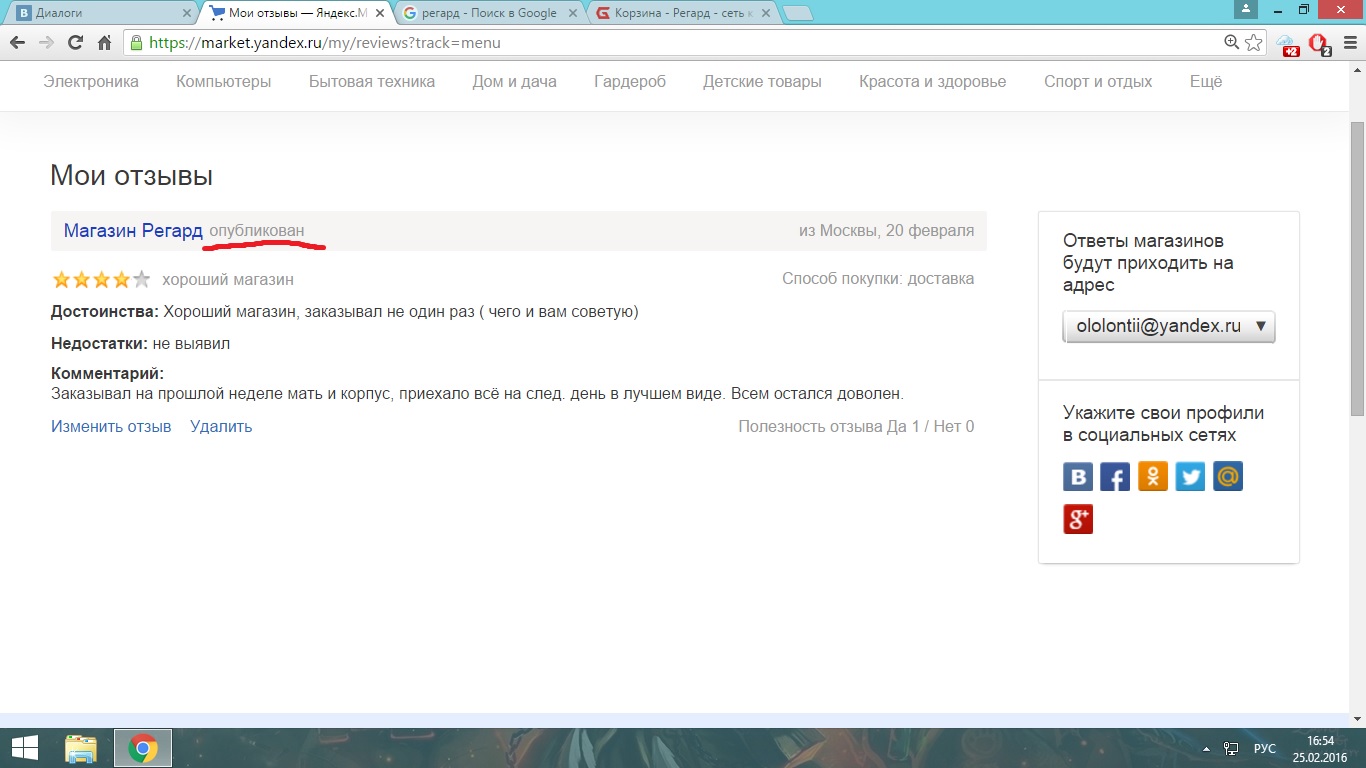This screenshot has height=768, width=1366.
Task: Click the network tray icon
Action: point(1232,748)
